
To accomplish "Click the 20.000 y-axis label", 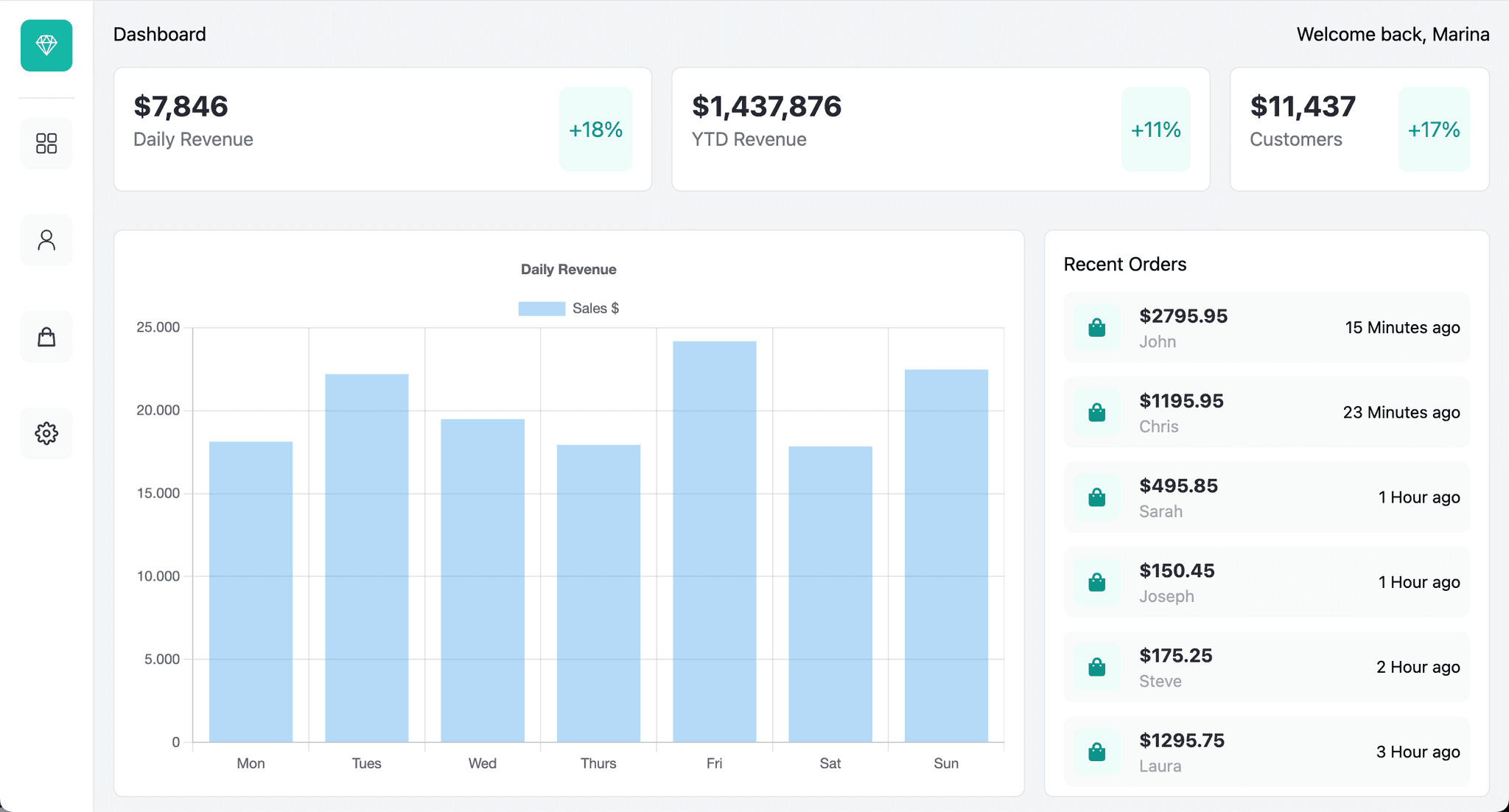I will (x=158, y=410).
